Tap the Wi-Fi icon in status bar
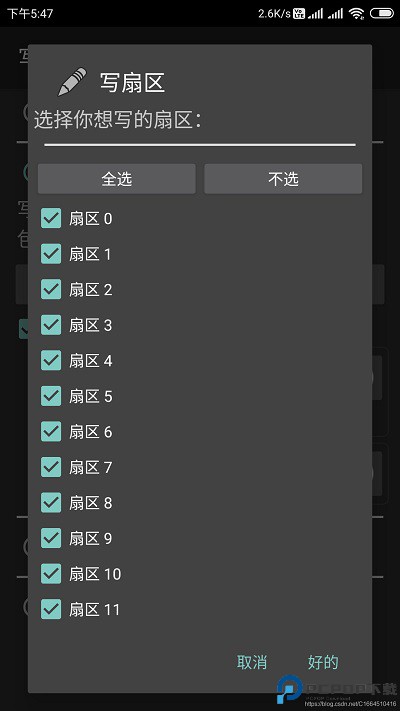The image size is (400, 711). point(357,14)
